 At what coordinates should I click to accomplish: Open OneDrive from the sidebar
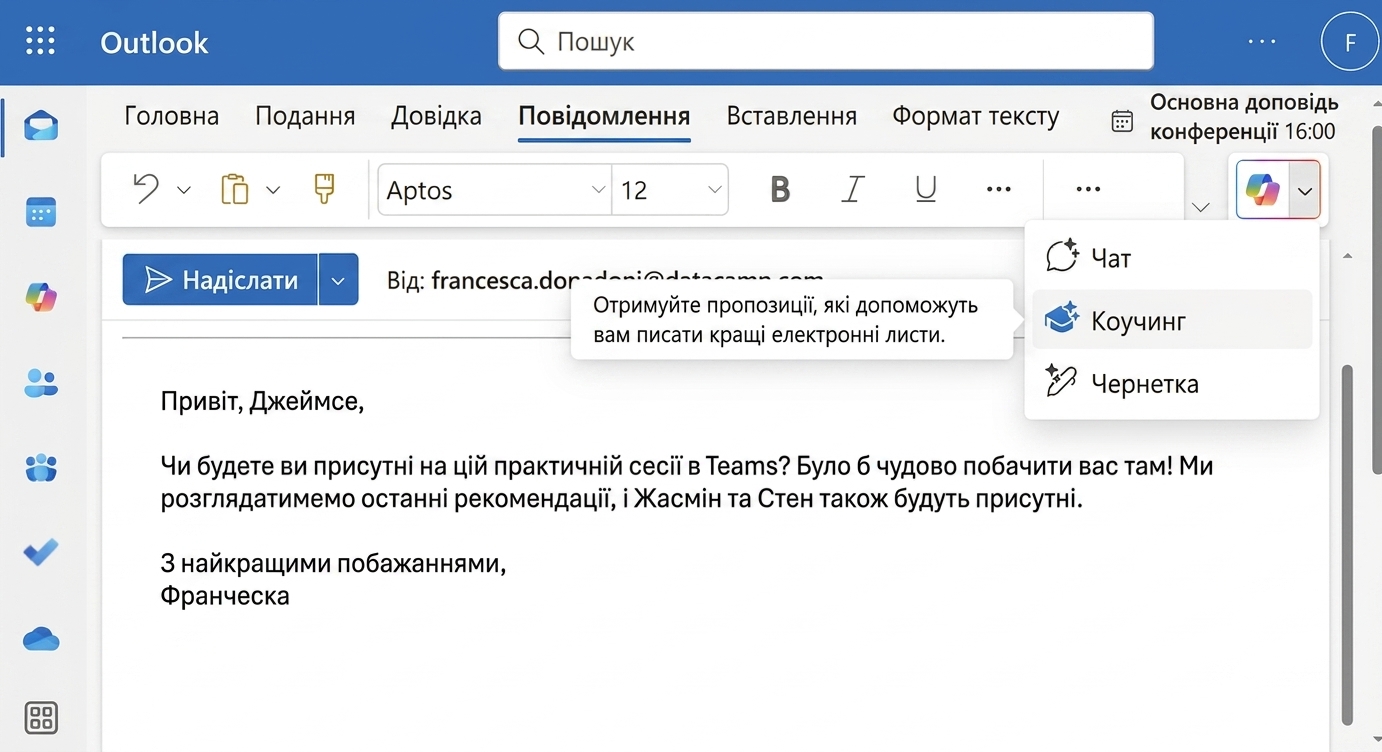[x=41, y=639]
